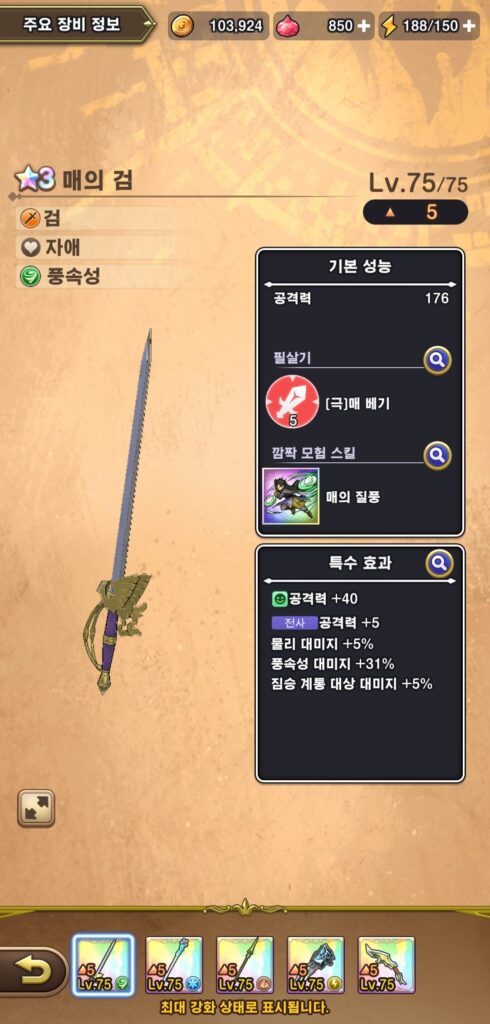Tap the 풍속성 wind attribute tag
Viewport: 490px width, 1024px height.
60,277
